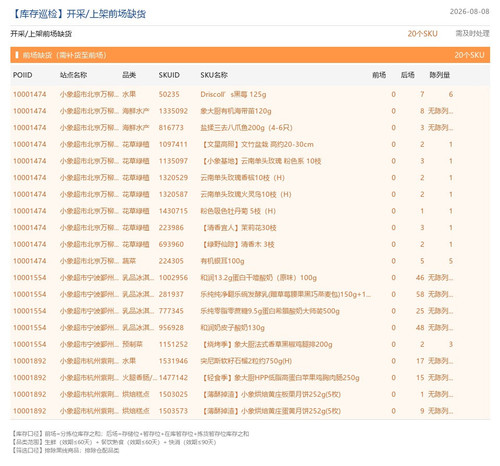The image size is (500, 466).
Task: Click back-stock value 48 in the SKUID 956928 row
Action: pyautogui.click(x=420, y=328)
